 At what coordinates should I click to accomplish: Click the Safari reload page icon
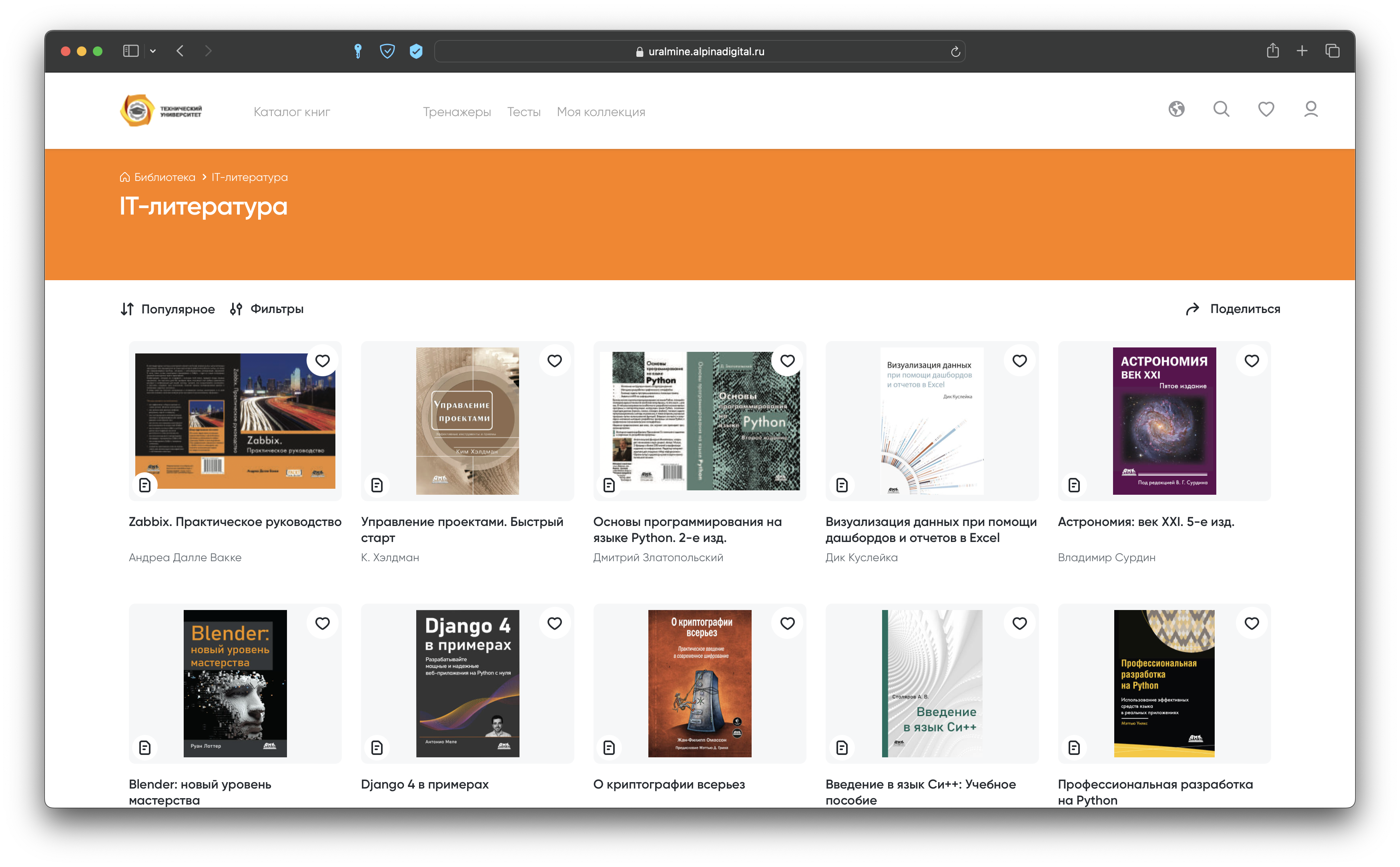click(955, 52)
